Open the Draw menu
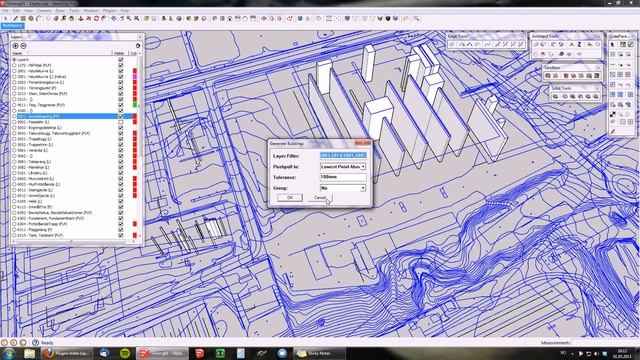Viewport: 640px width, 360px height. (60, 11)
